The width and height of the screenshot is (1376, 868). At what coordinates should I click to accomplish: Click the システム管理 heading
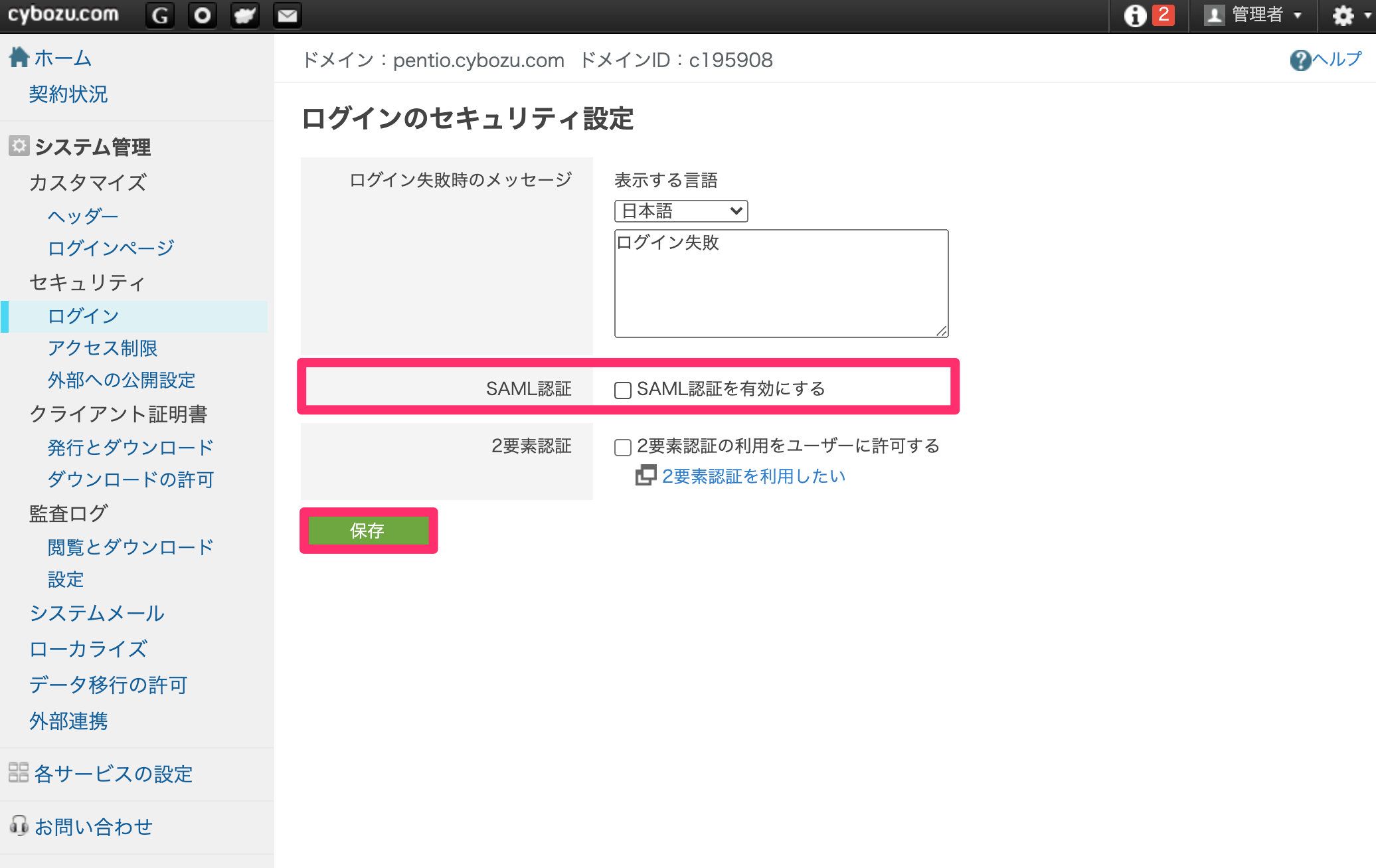[x=93, y=147]
